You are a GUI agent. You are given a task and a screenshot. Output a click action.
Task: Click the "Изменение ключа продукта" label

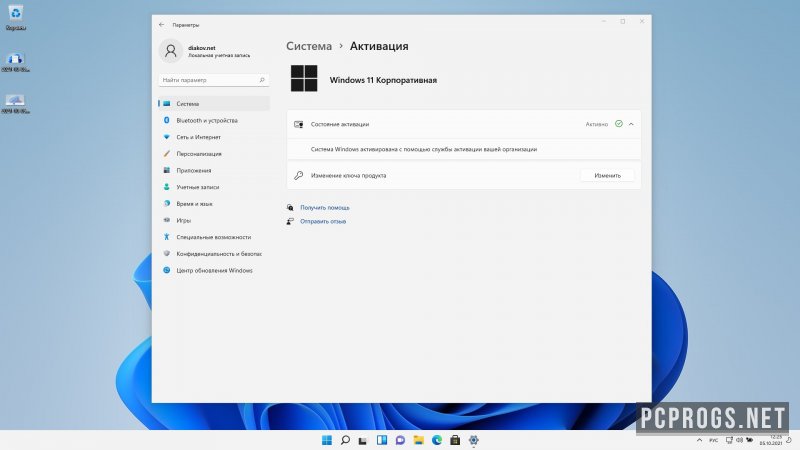[x=348, y=176]
